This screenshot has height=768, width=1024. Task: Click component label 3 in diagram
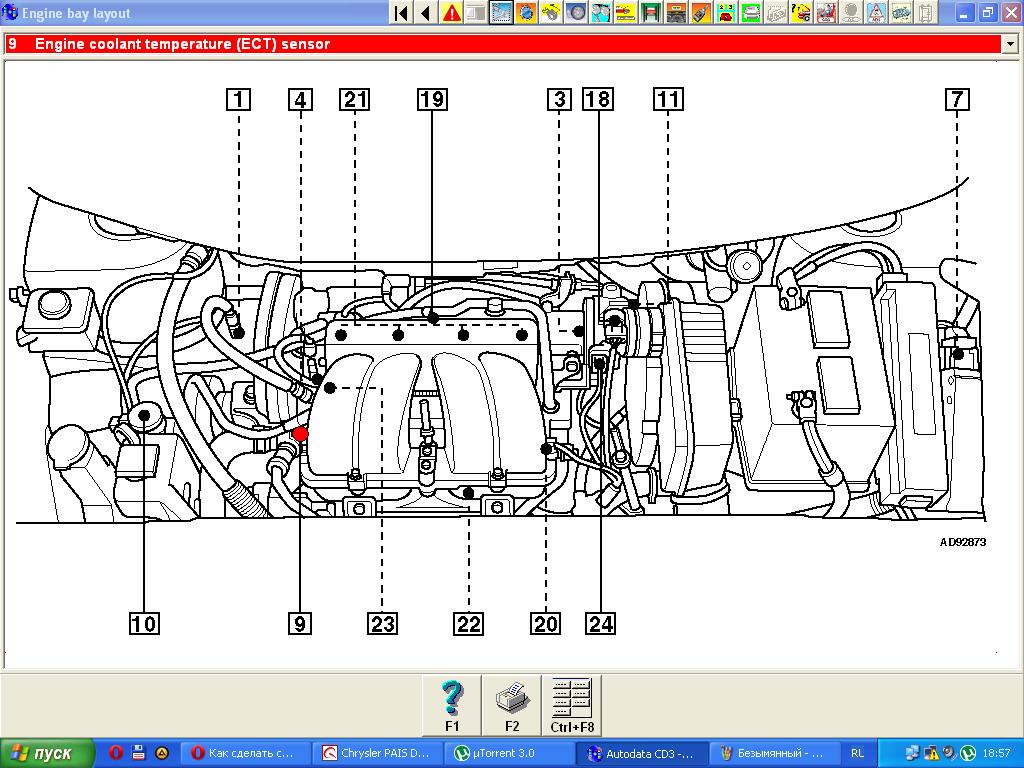560,99
